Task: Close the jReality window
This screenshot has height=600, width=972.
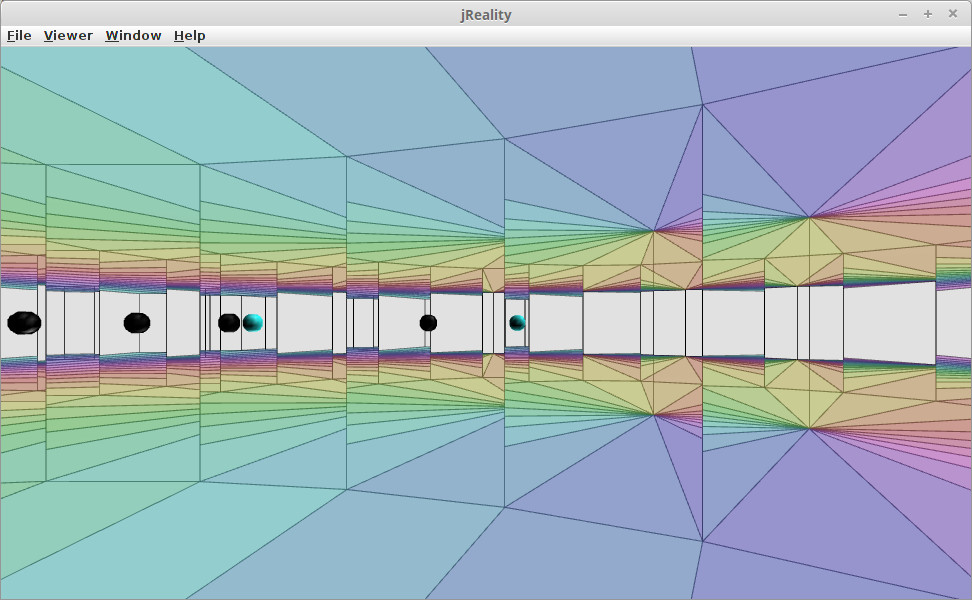Action: click(952, 14)
